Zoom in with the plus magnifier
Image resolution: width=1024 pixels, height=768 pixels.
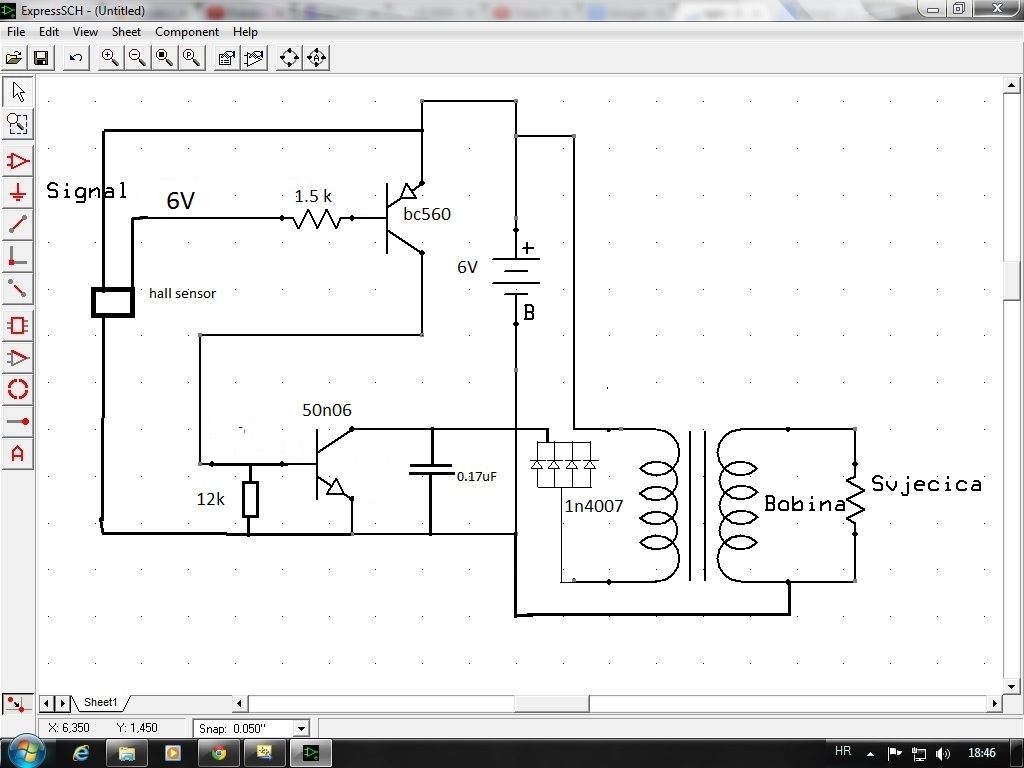click(x=110, y=58)
